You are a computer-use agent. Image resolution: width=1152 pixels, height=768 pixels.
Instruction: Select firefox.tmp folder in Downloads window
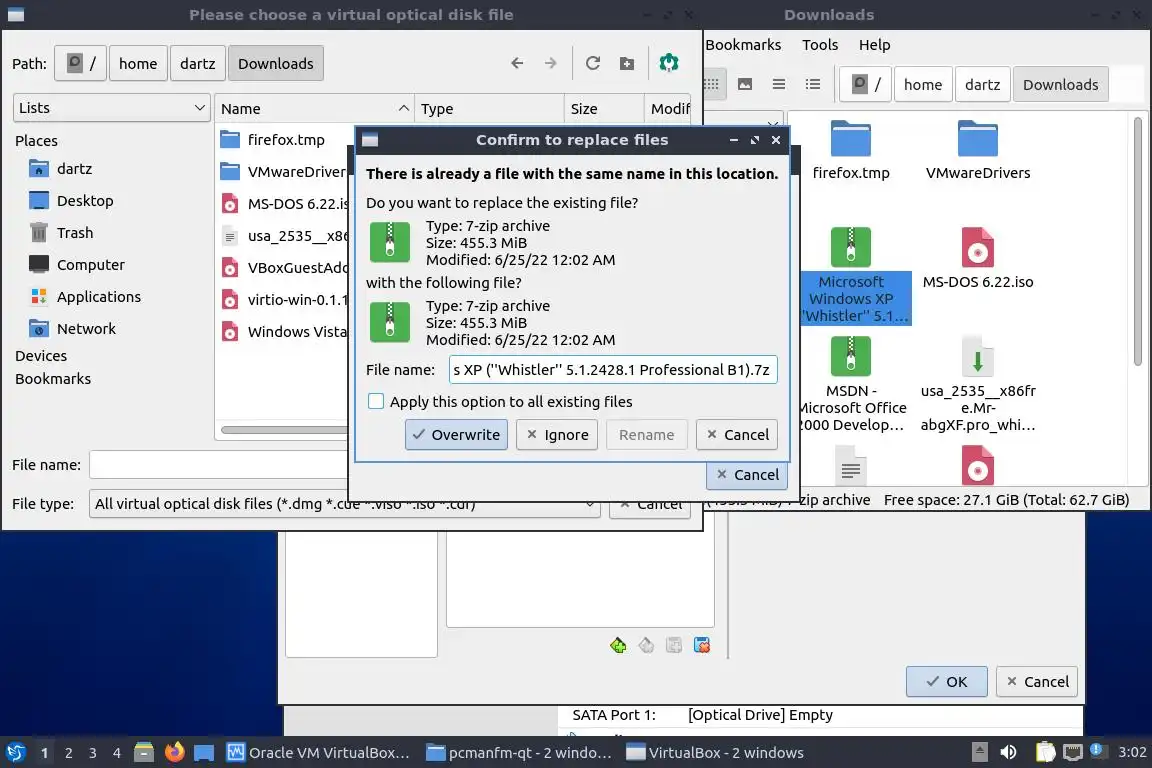(851, 151)
